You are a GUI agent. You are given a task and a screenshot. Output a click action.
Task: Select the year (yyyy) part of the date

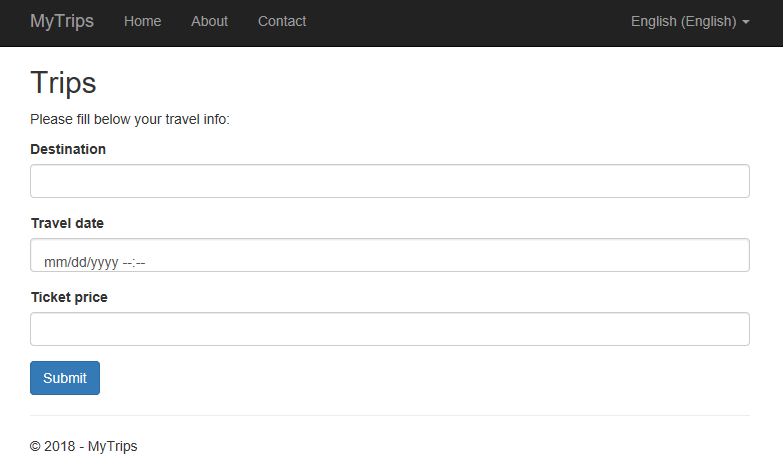(104, 263)
